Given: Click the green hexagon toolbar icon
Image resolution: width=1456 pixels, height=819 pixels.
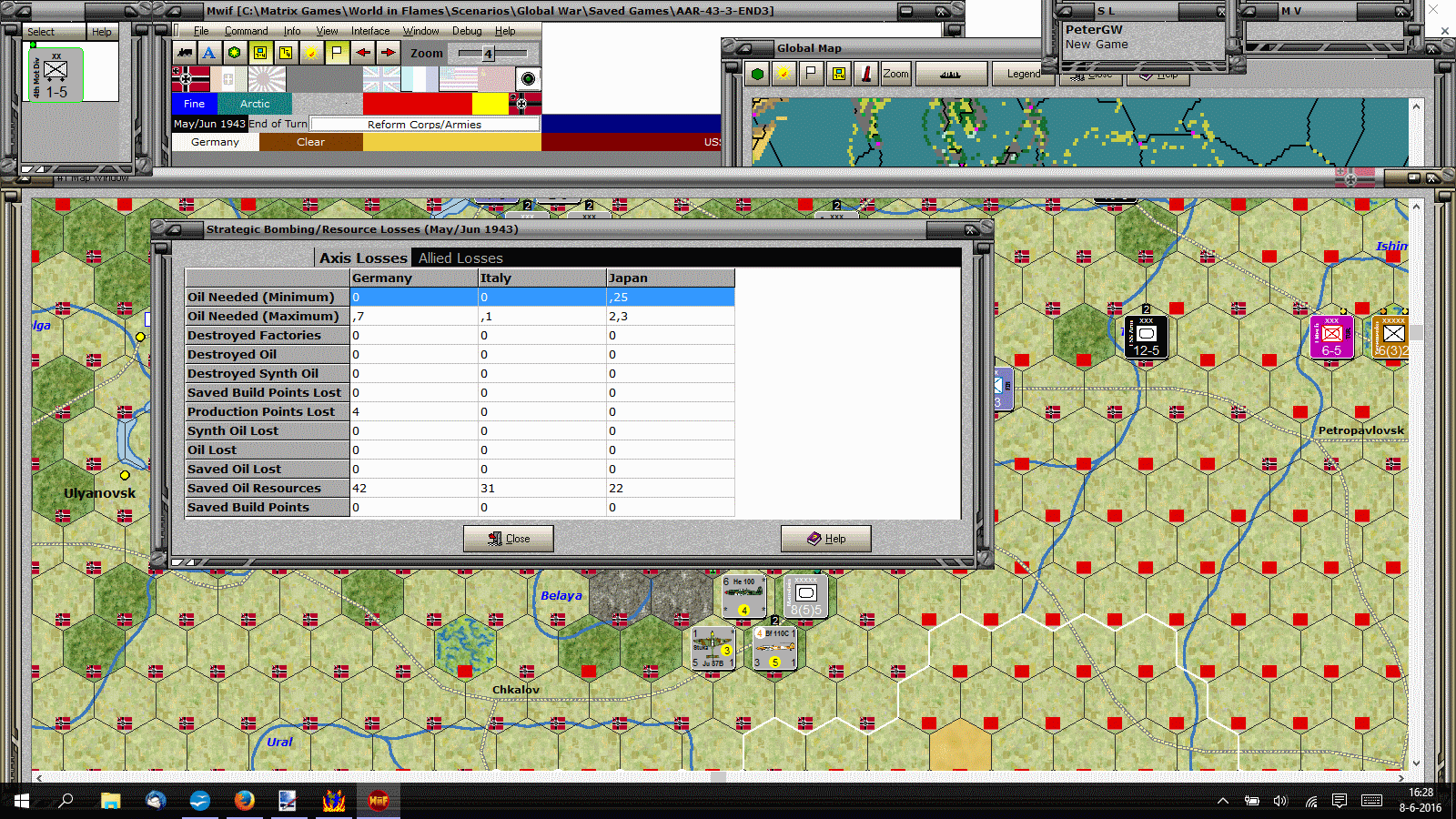Looking at the screenshot, I should 235,53.
